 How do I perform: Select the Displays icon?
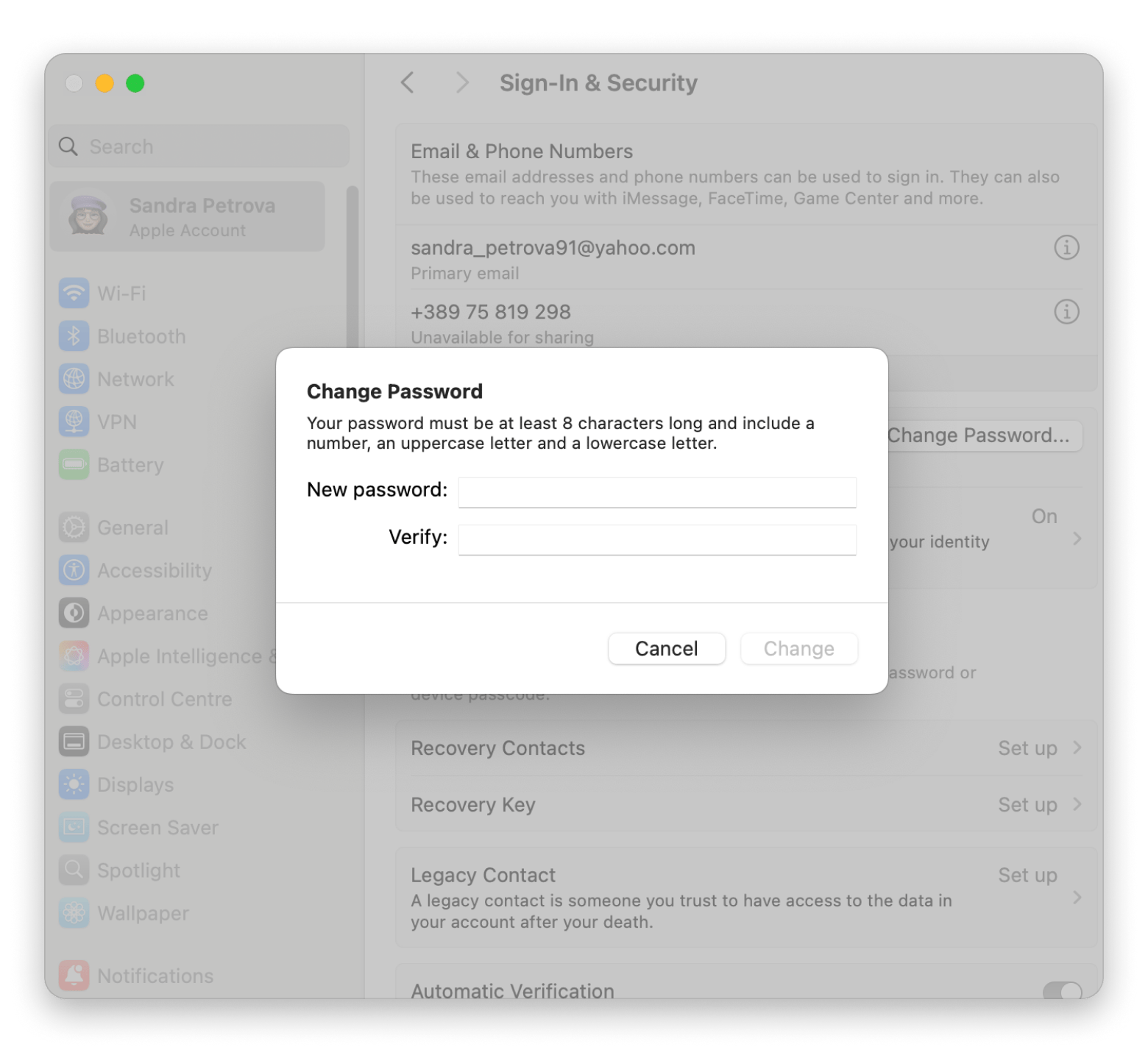[74, 785]
